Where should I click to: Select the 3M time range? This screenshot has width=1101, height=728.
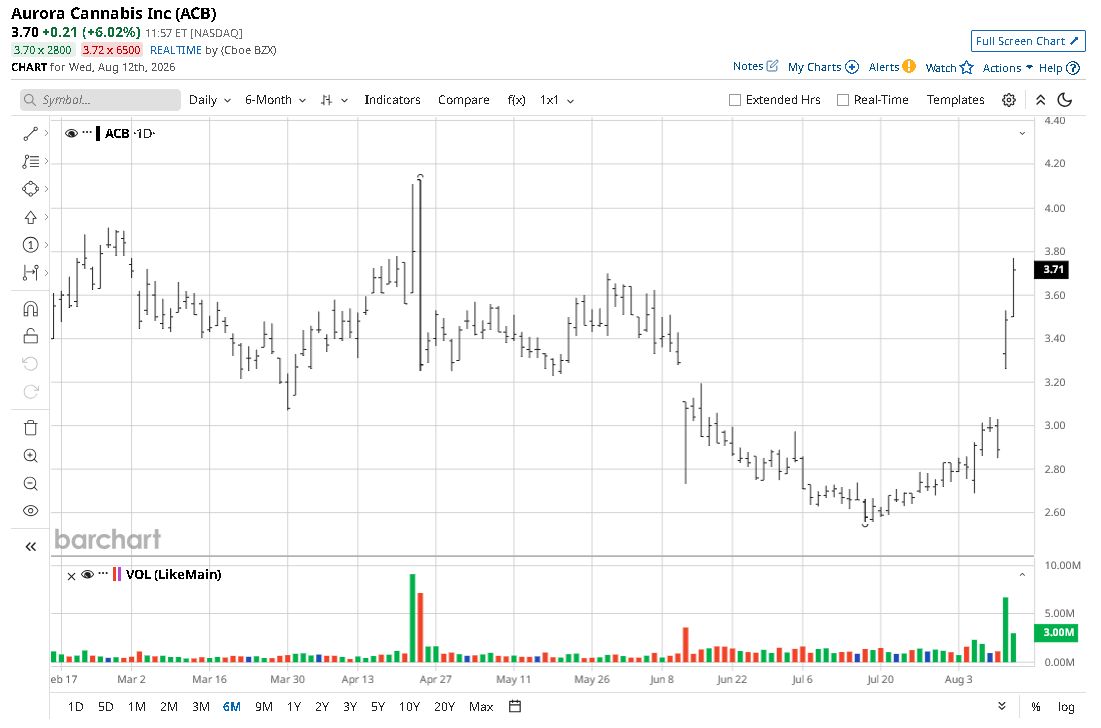[x=201, y=706]
